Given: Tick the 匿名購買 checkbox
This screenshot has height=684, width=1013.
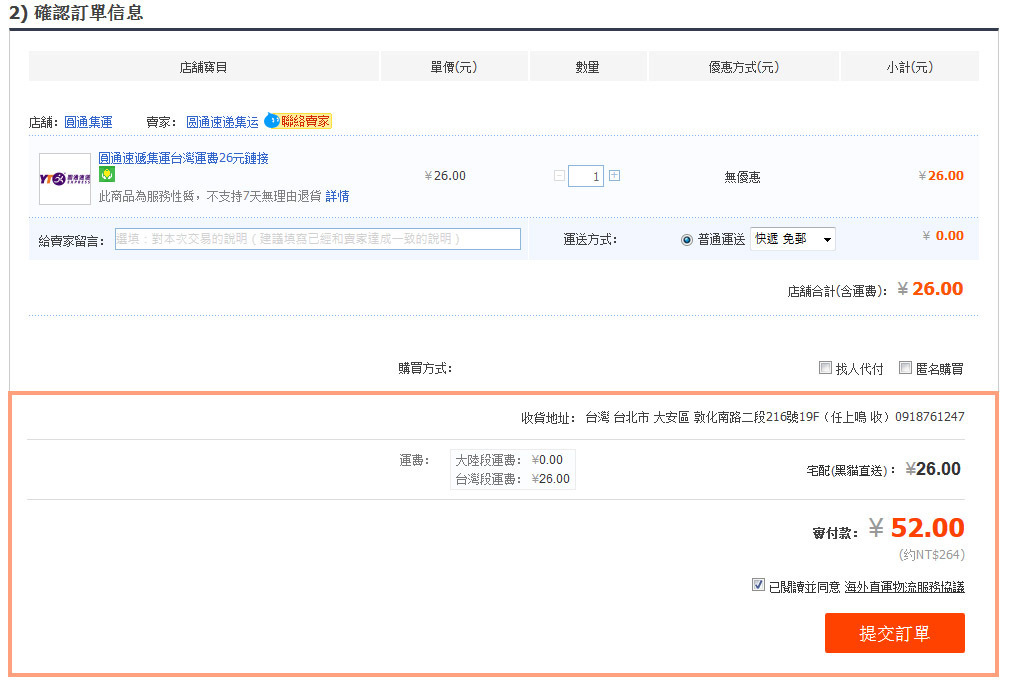Looking at the screenshot, I should point(905,368).
